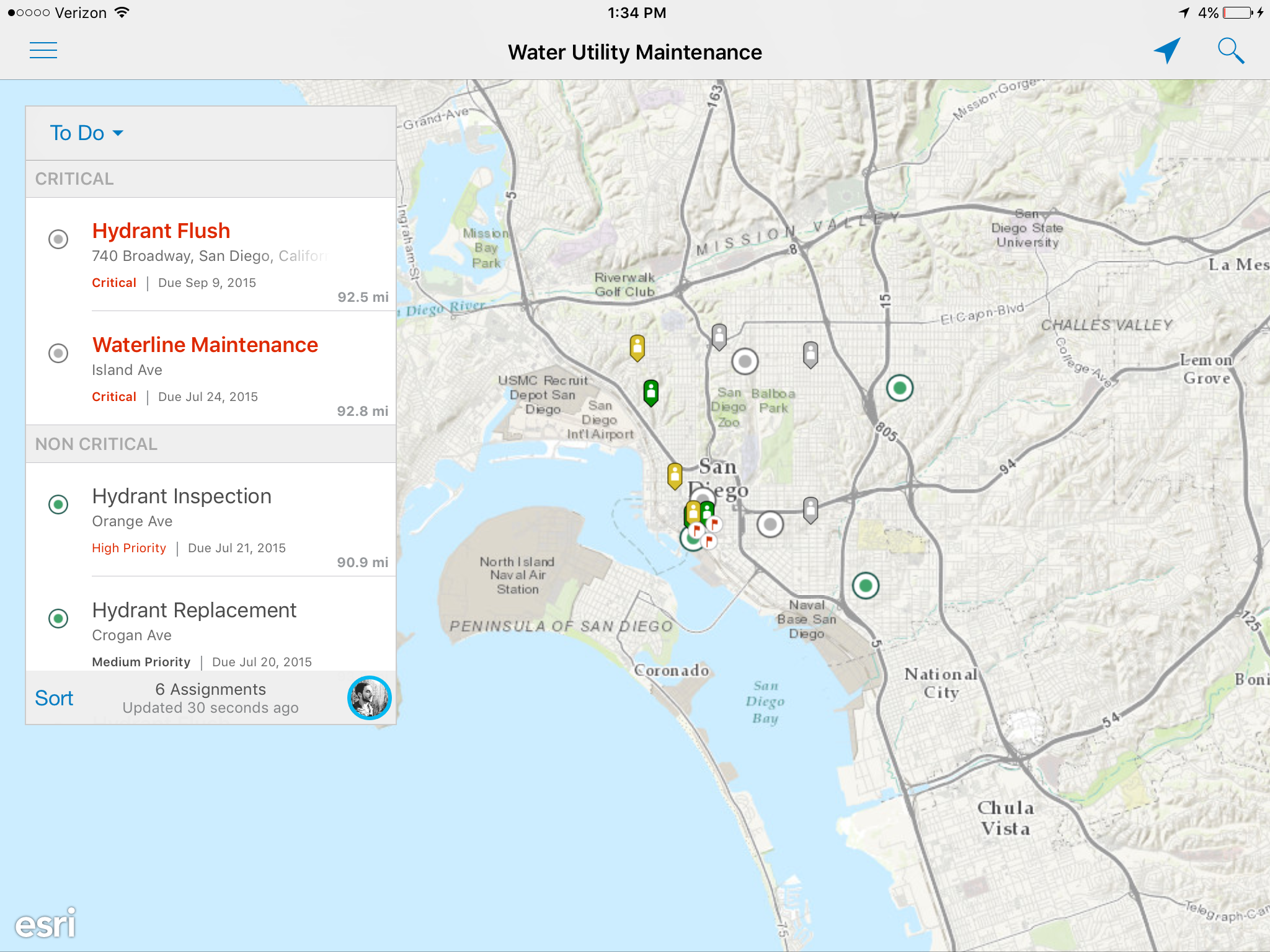Screen dimensions: 1270x952
Task: Tap the CRITICAL section header
Action: (x=211, y=179)
